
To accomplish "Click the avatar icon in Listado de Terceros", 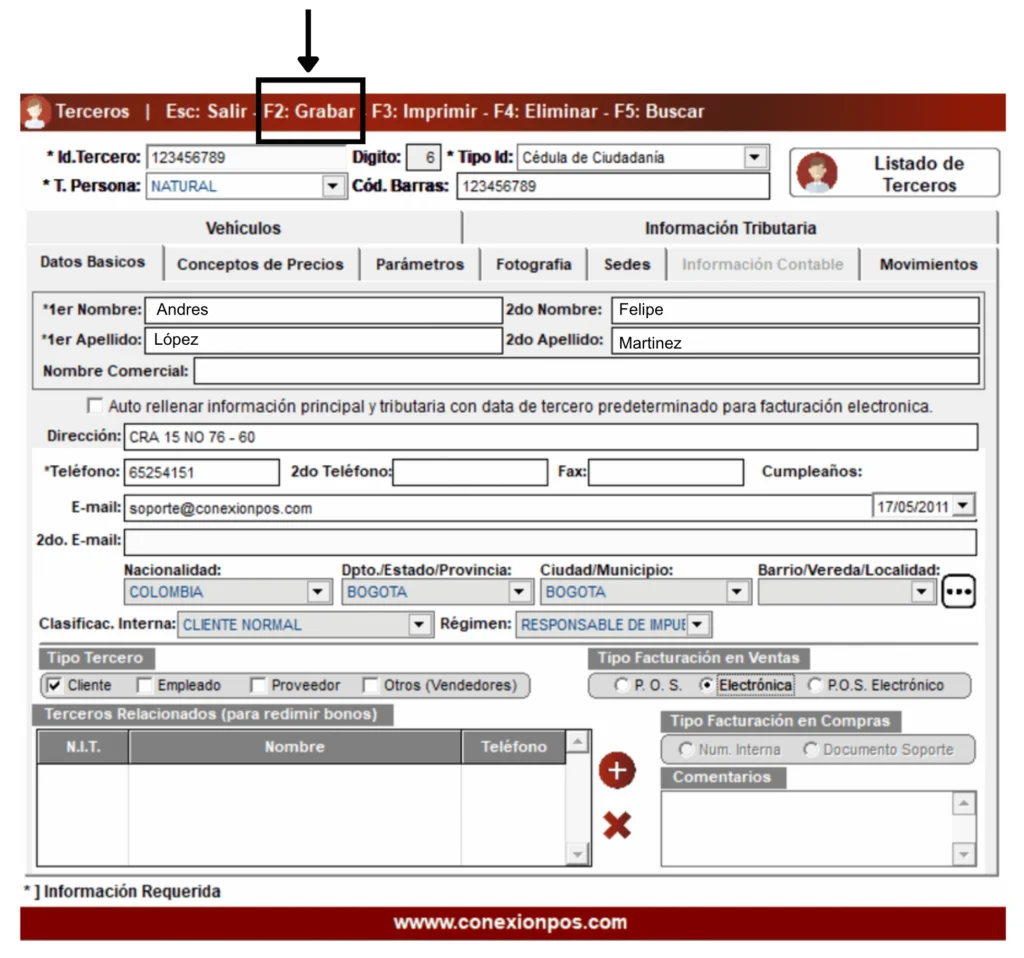I will click(817, 172).
